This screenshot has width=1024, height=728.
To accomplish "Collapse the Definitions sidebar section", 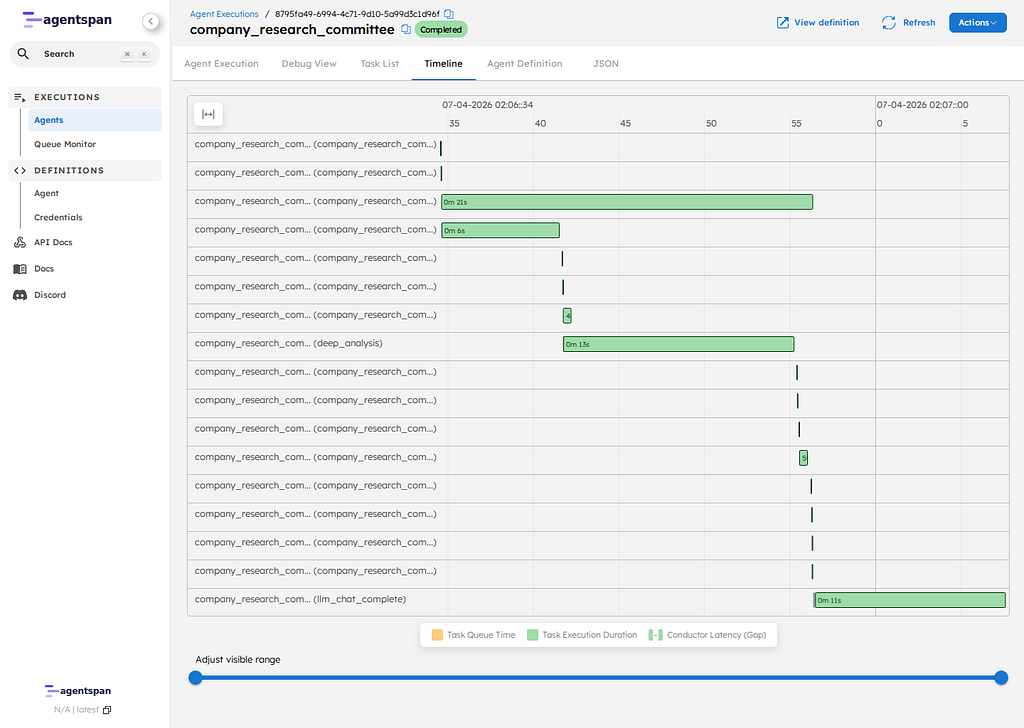I will (68, 170).
